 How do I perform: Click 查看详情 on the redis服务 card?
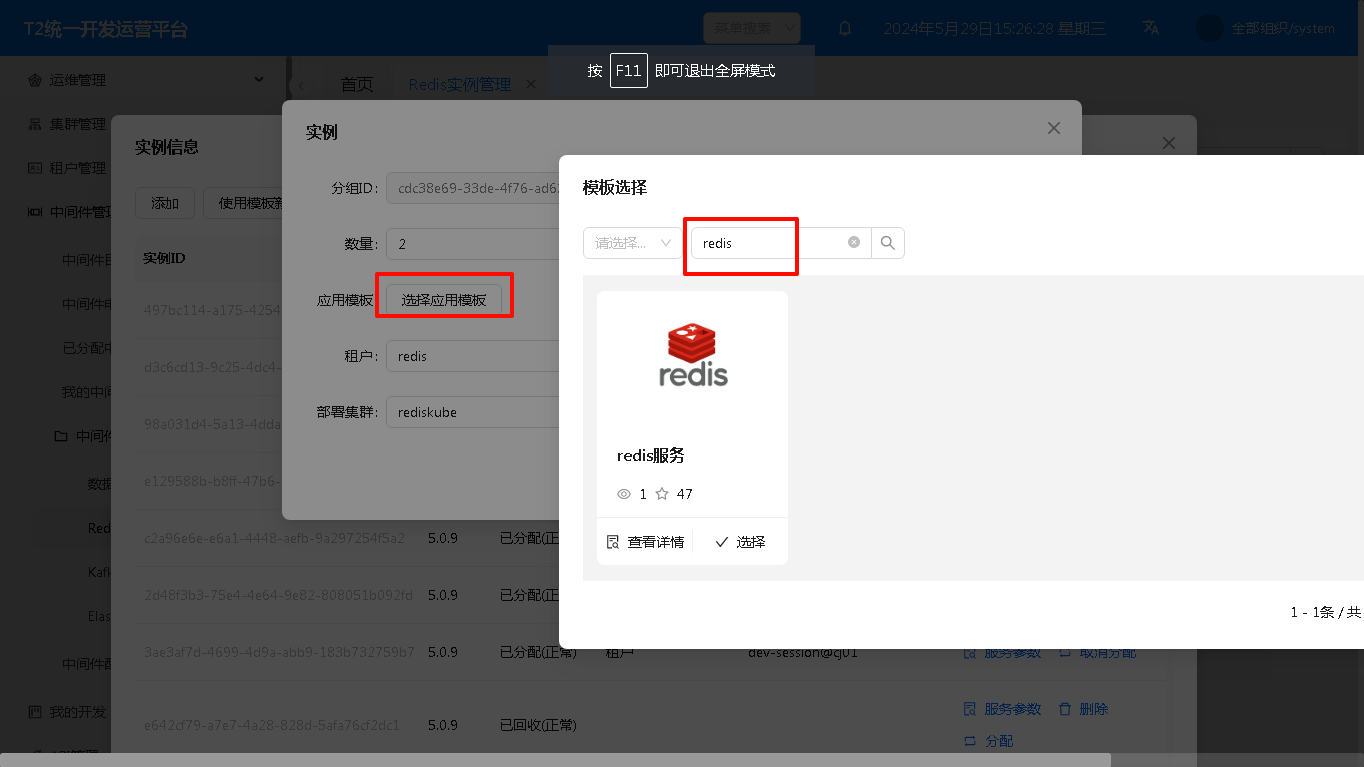click(x=645, y=542)
